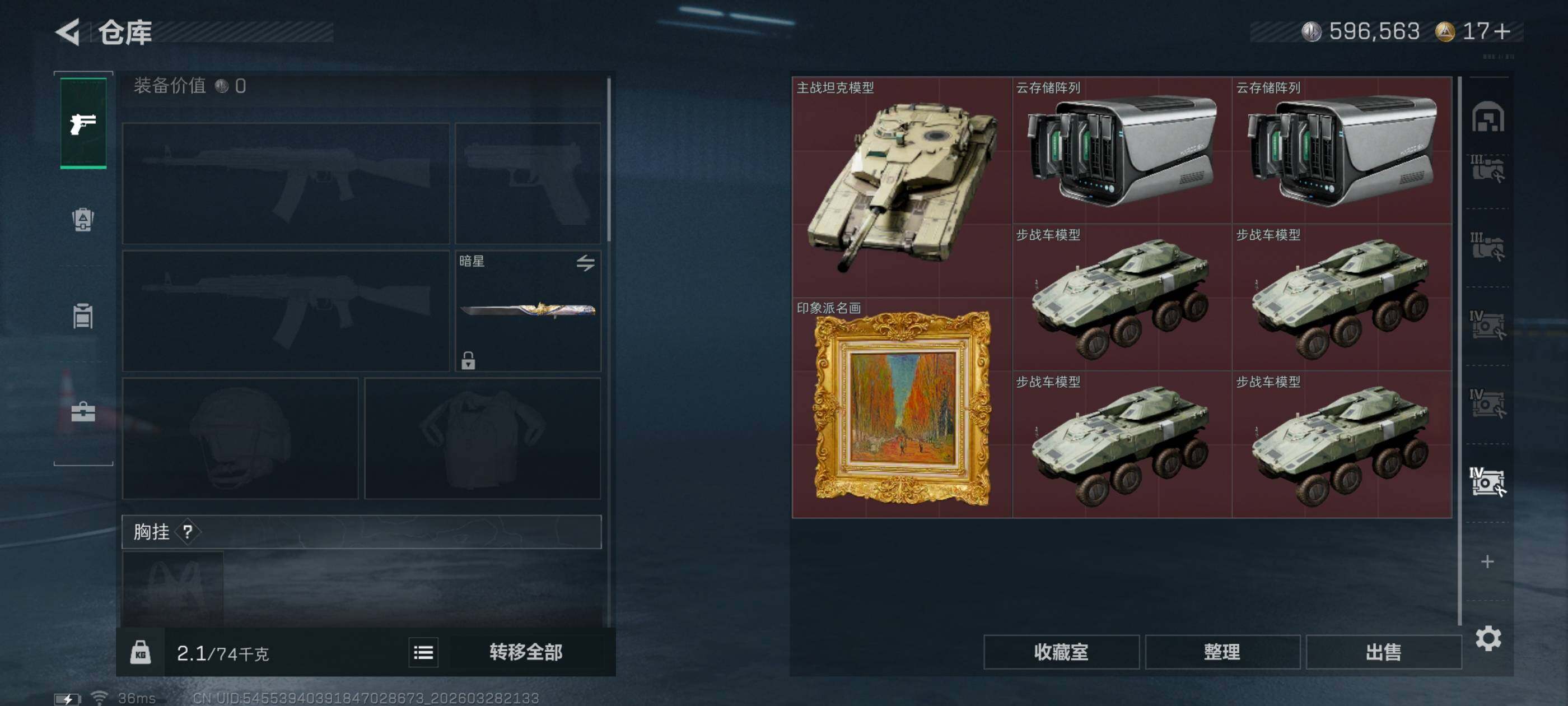
Task: Click the plus next to 17 gold currency
Action: point(1502,31)
